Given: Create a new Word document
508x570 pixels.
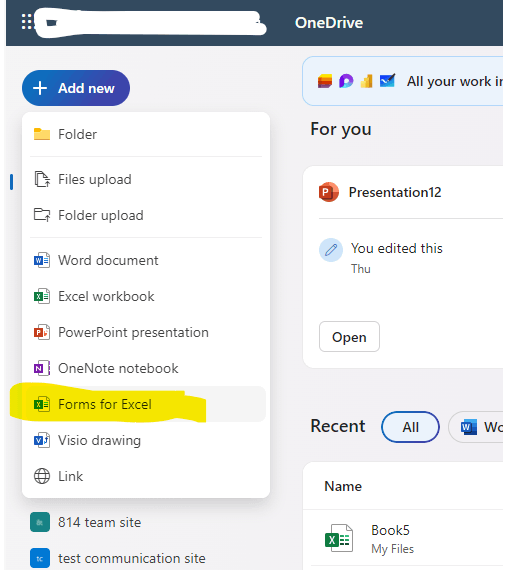Looking at the screenshot, I should pos(145,260).
